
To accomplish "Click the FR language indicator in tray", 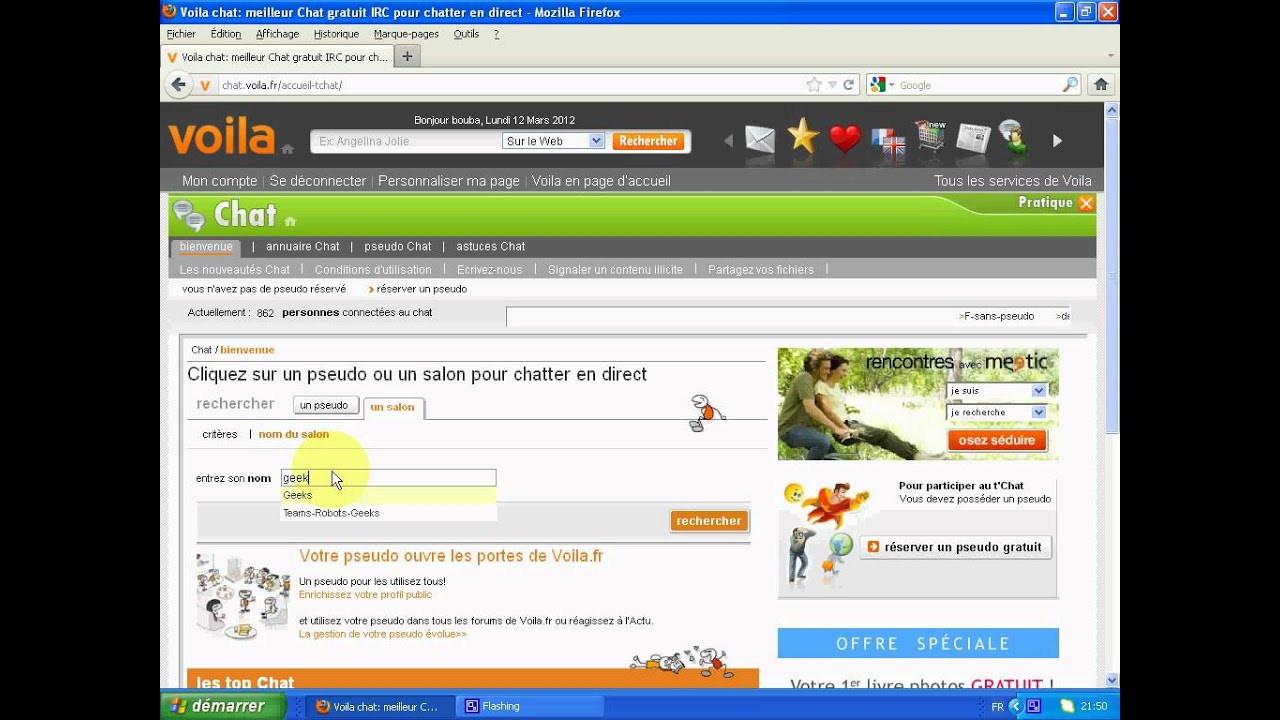I will pos(997,706).
